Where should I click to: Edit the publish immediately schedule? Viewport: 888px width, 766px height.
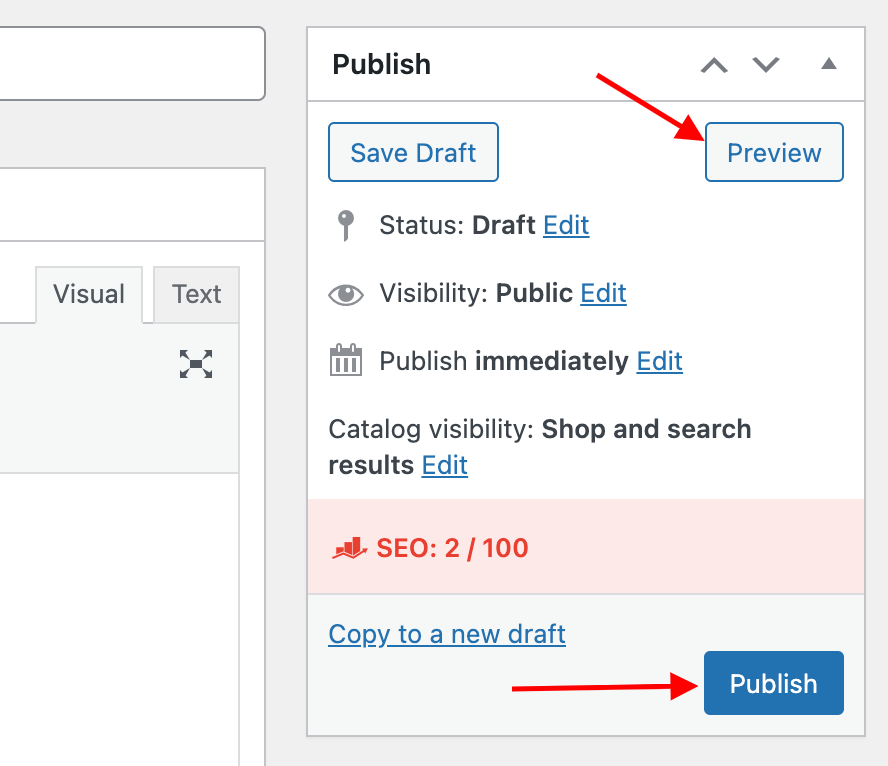coord(659,361)
